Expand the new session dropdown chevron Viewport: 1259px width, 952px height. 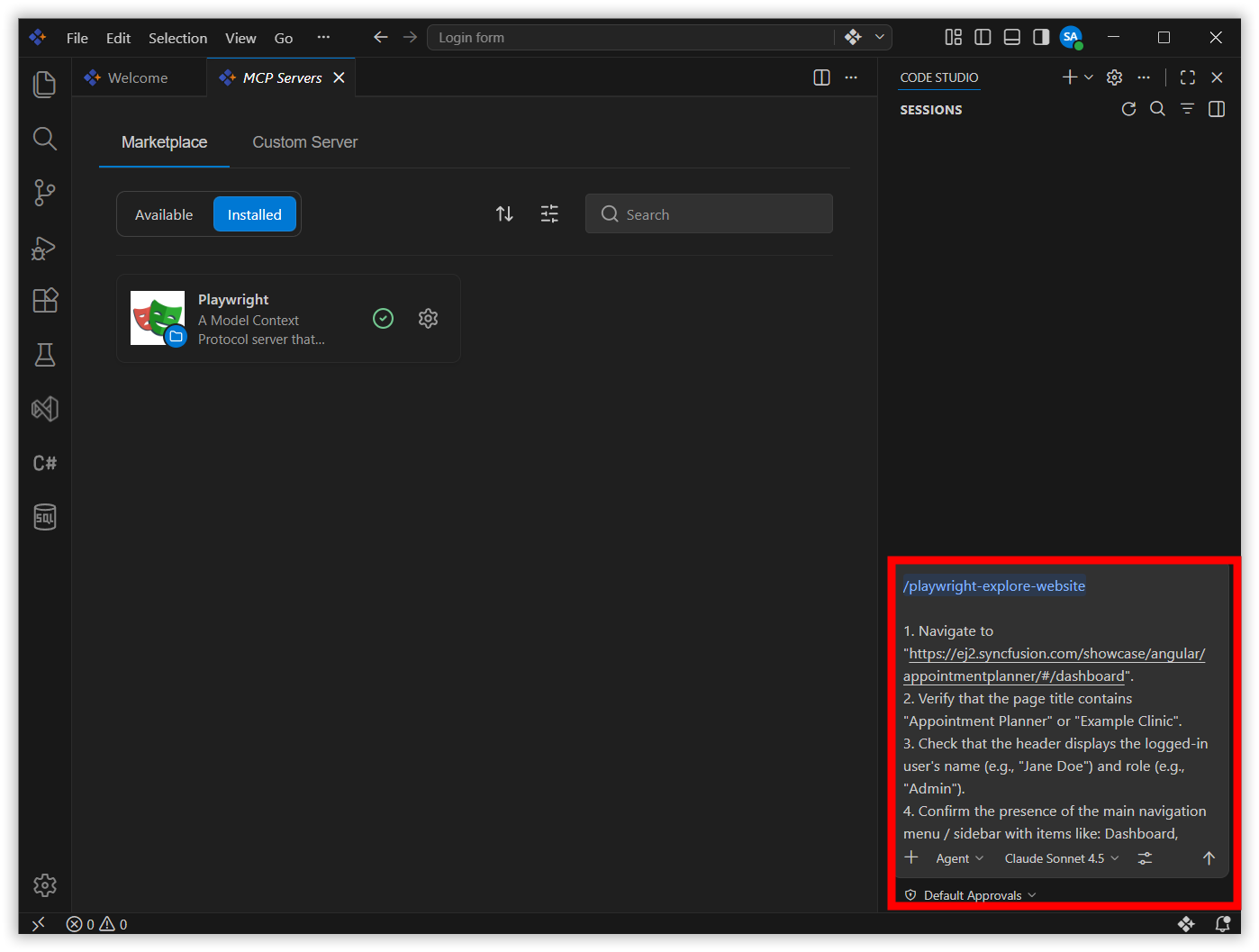coord(1088,77)
